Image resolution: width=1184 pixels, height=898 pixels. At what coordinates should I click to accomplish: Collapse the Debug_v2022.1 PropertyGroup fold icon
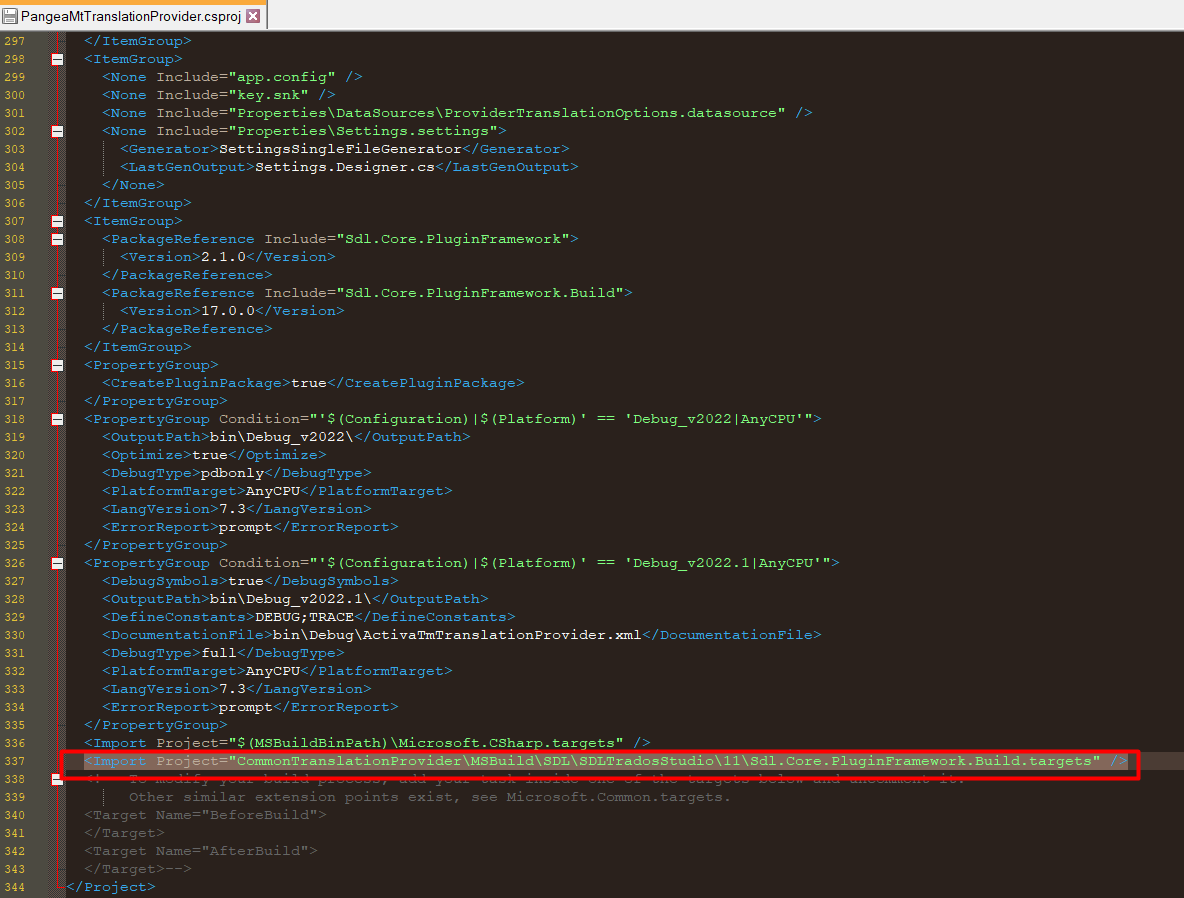57,562
